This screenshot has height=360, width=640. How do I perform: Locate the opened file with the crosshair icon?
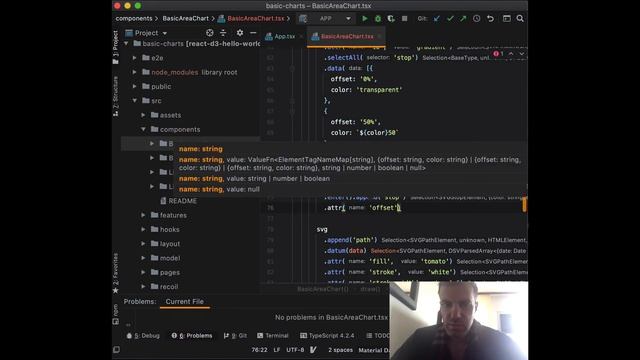pyautogui.click(x=209, y=33)
